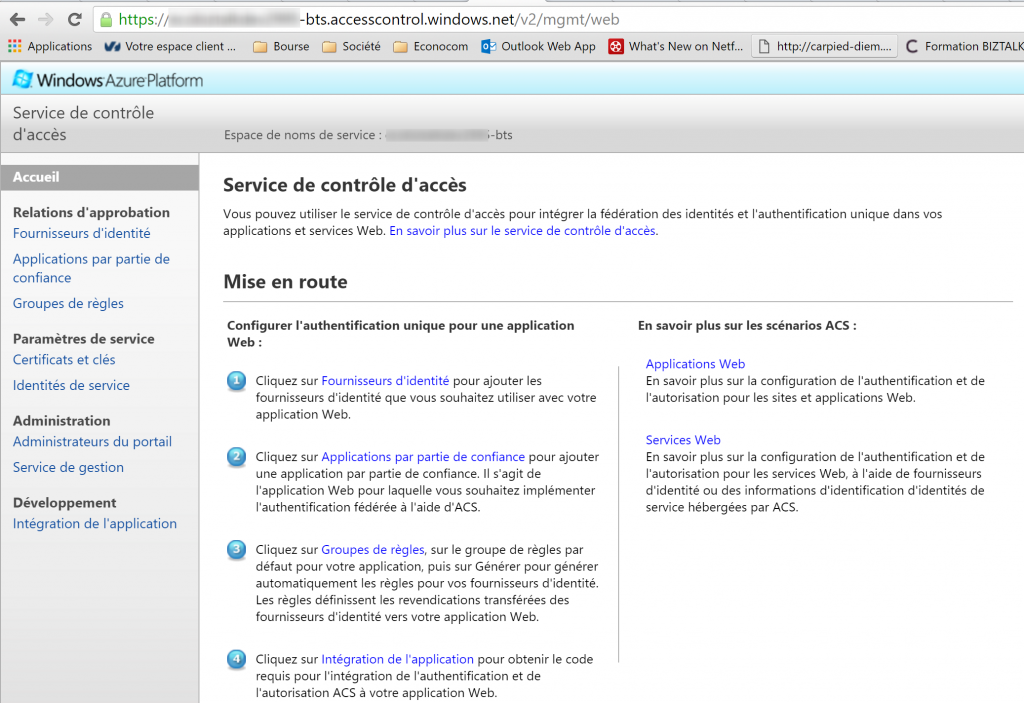The image size is (1024, 703).
Task: Click Intégration de l'application in step 4
Action: coord(397,659)
